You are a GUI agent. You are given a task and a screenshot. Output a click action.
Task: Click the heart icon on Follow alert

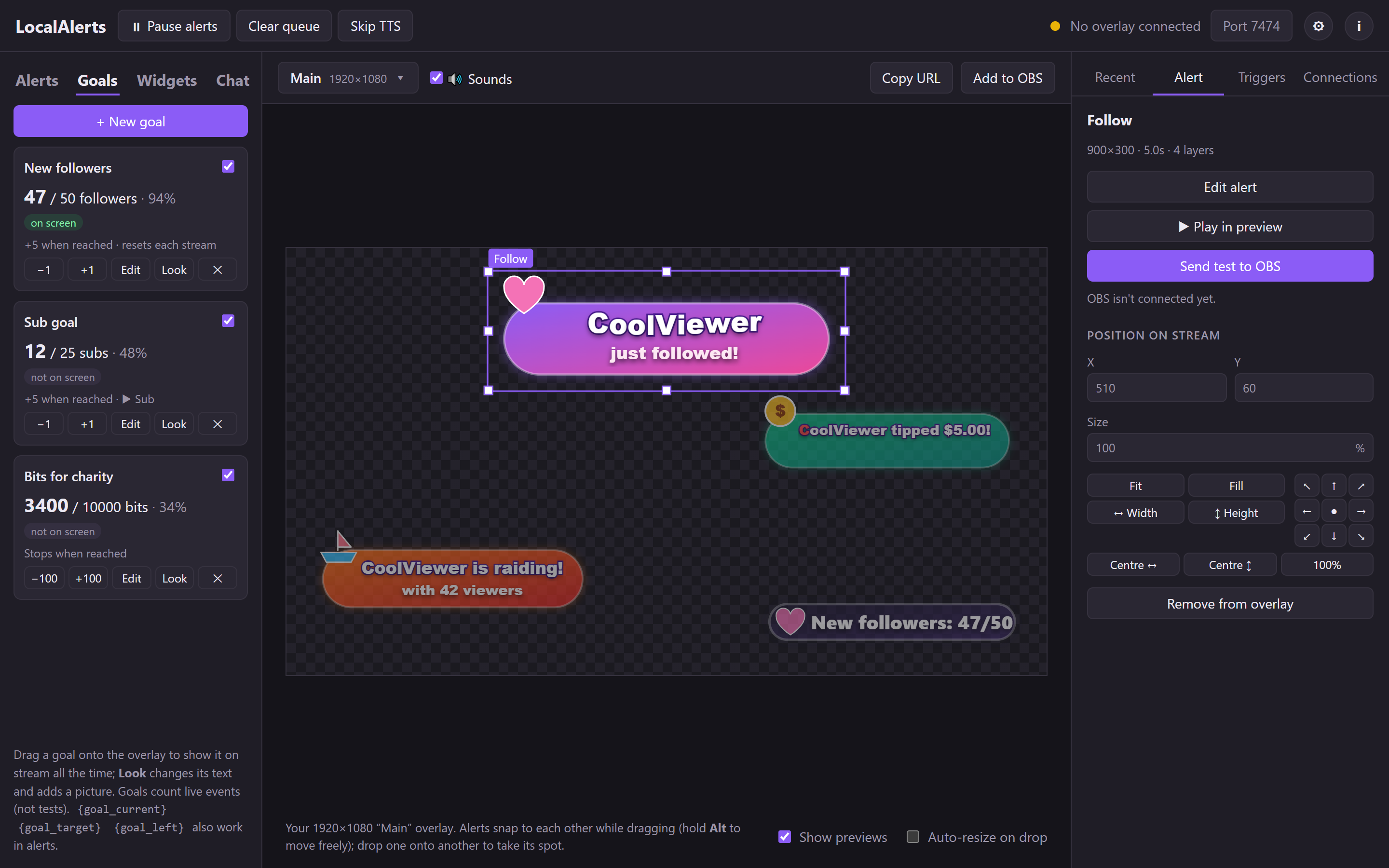[523, 294]
